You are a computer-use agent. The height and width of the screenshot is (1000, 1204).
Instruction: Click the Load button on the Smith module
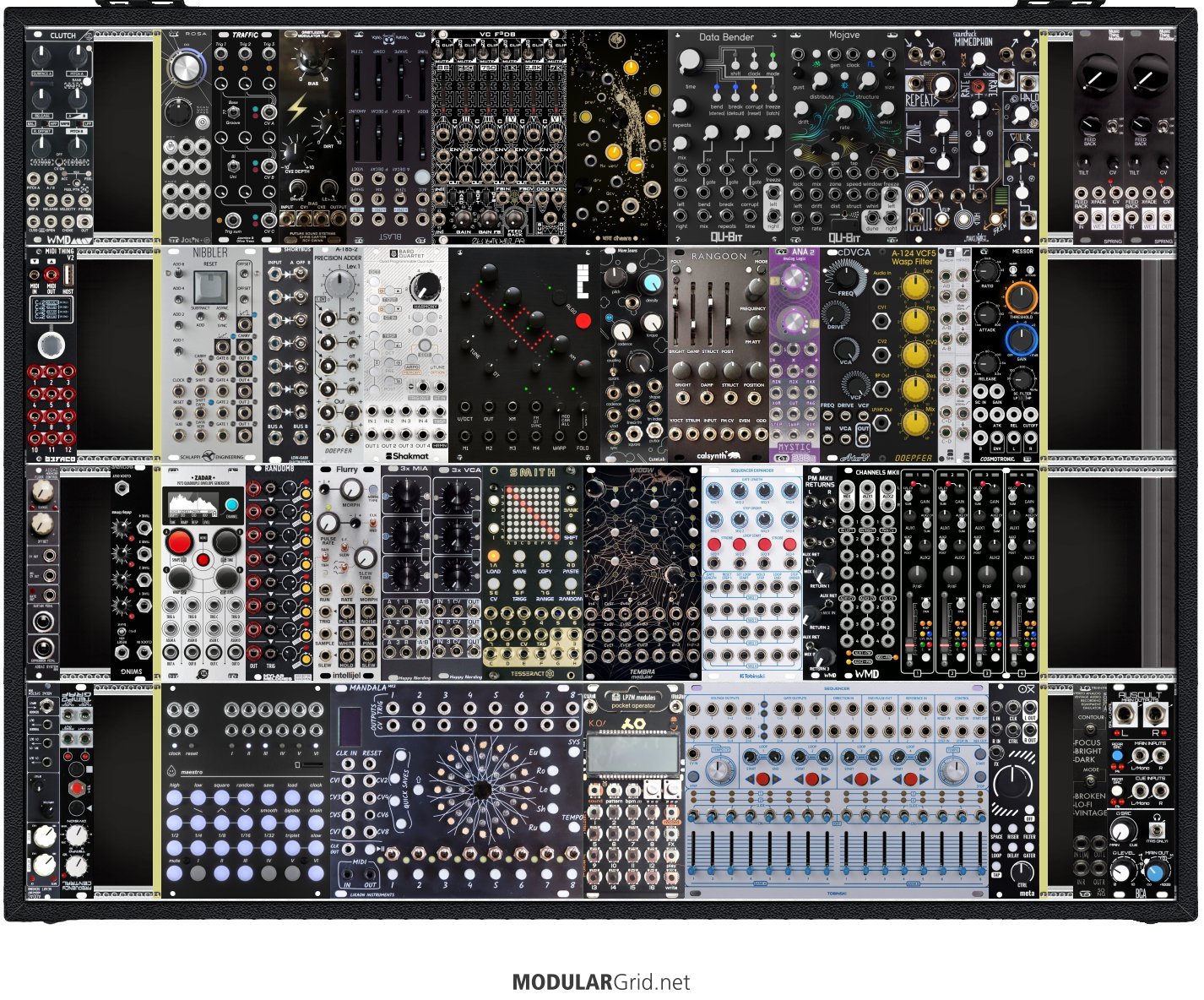[494, 557]
